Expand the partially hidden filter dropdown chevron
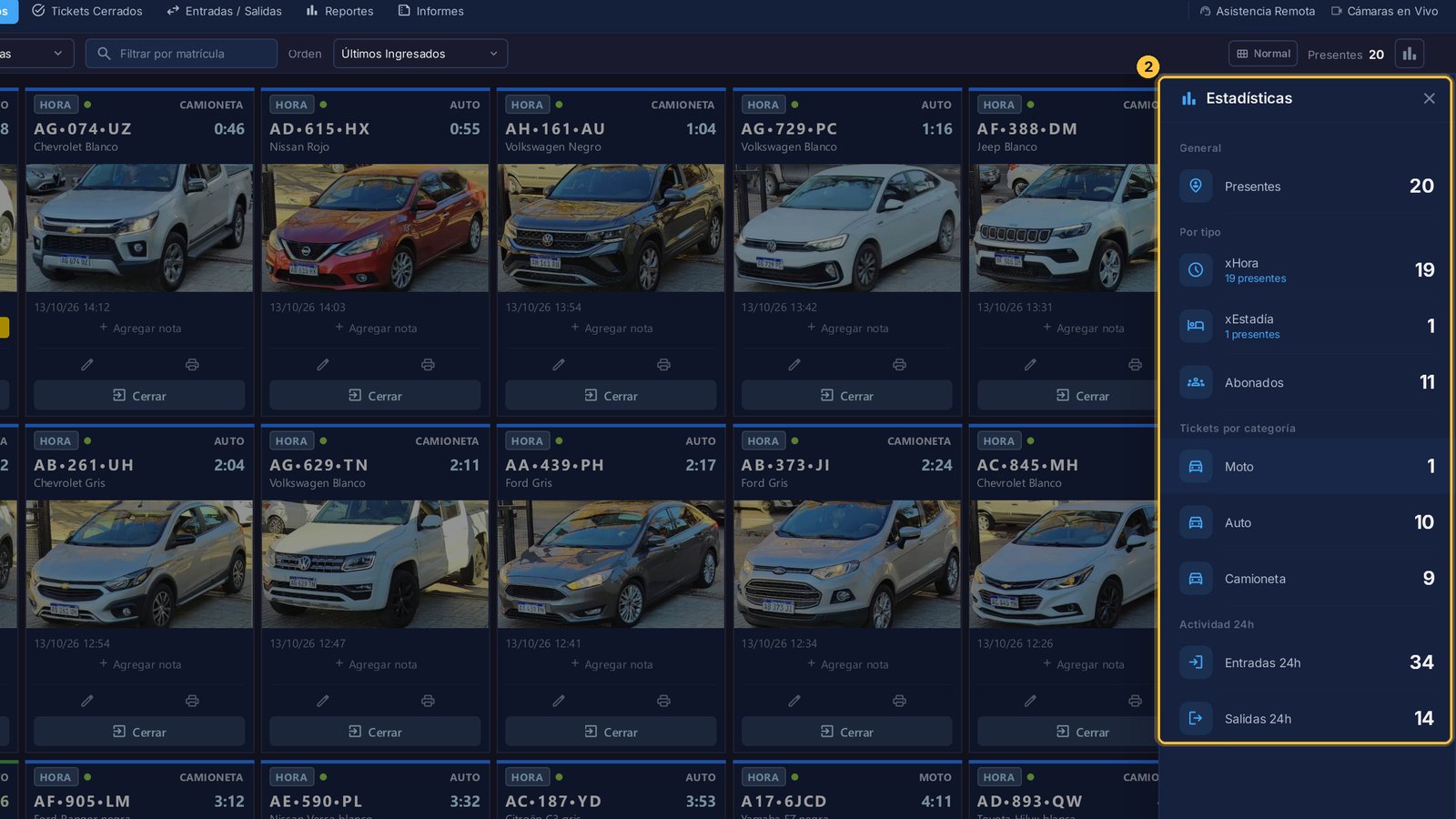1456x819 pixels. [57, 54]
